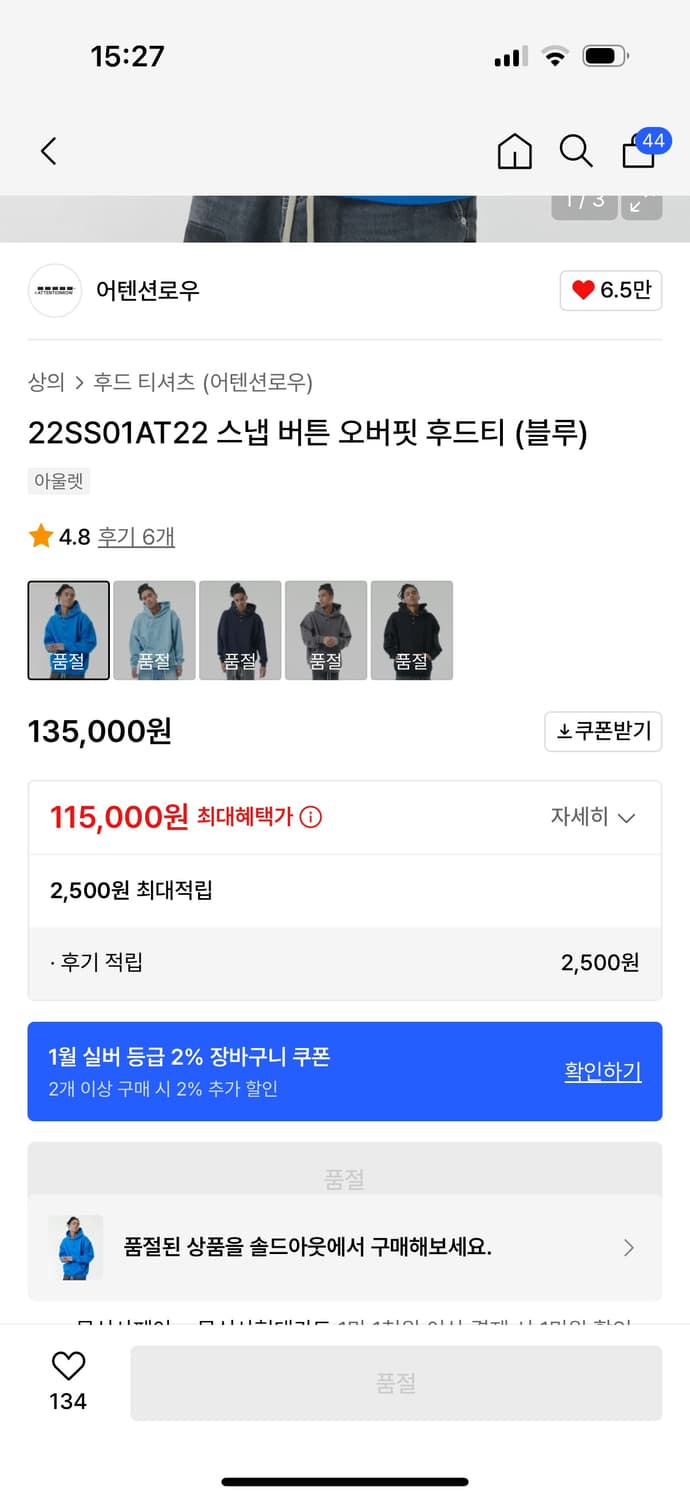Tap the 어텐션로우 brand logo
Image resolution: width=690 pixels, height=1500 pixels.
coord(55,291)
